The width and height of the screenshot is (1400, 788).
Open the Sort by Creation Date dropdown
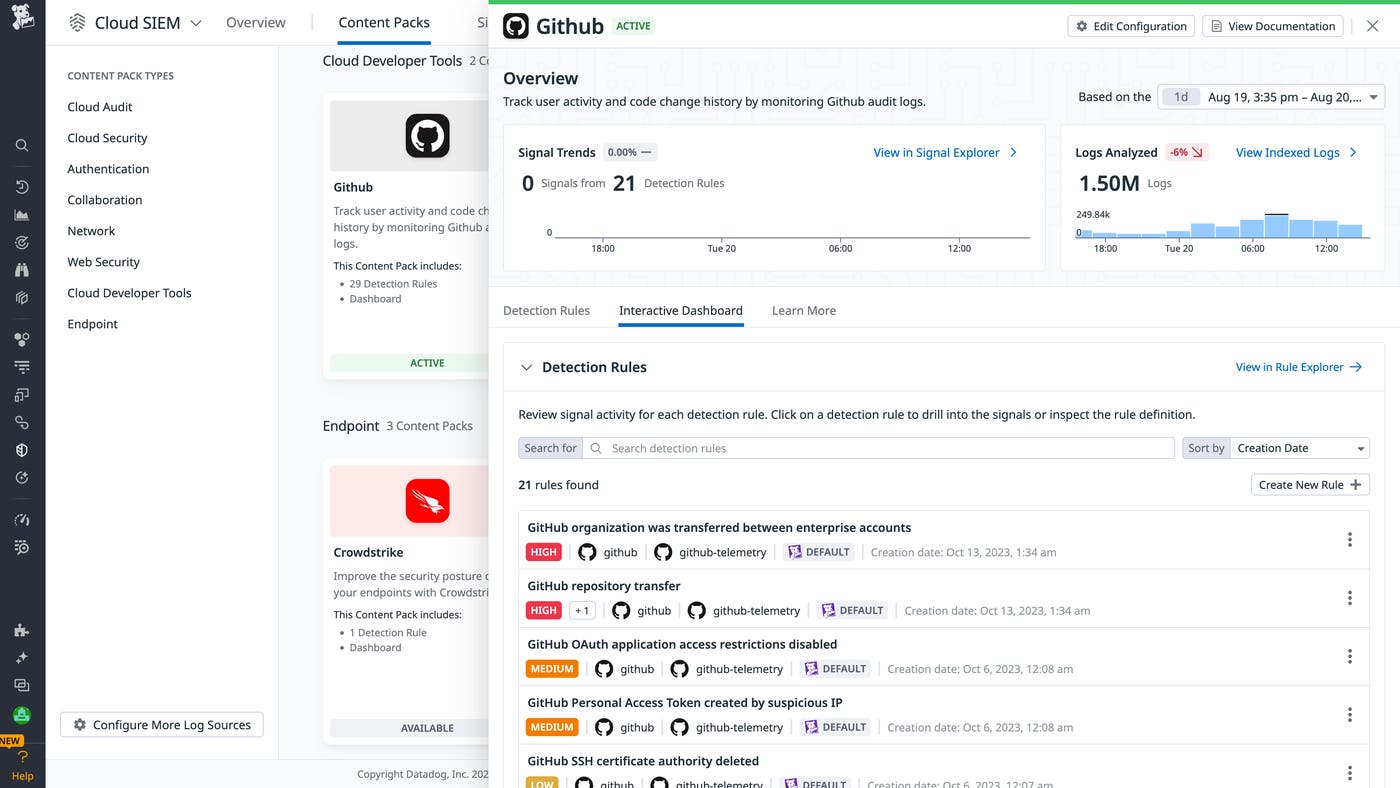pyautogui.click(x=1300, y=448)
